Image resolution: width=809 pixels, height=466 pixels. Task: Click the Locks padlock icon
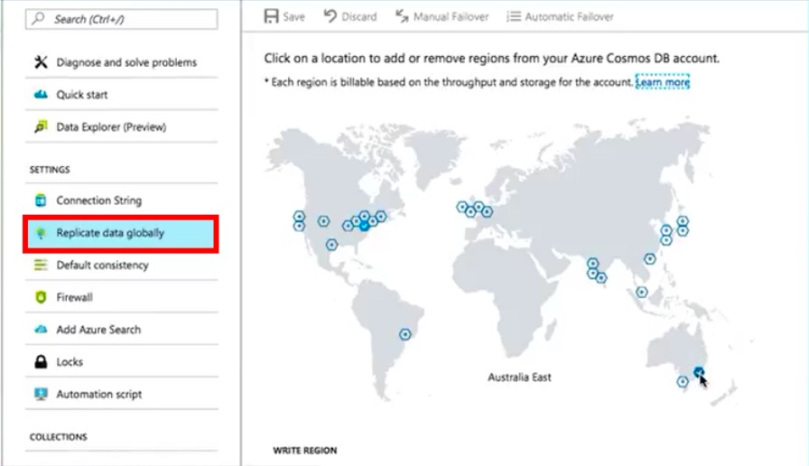point(41,362)
